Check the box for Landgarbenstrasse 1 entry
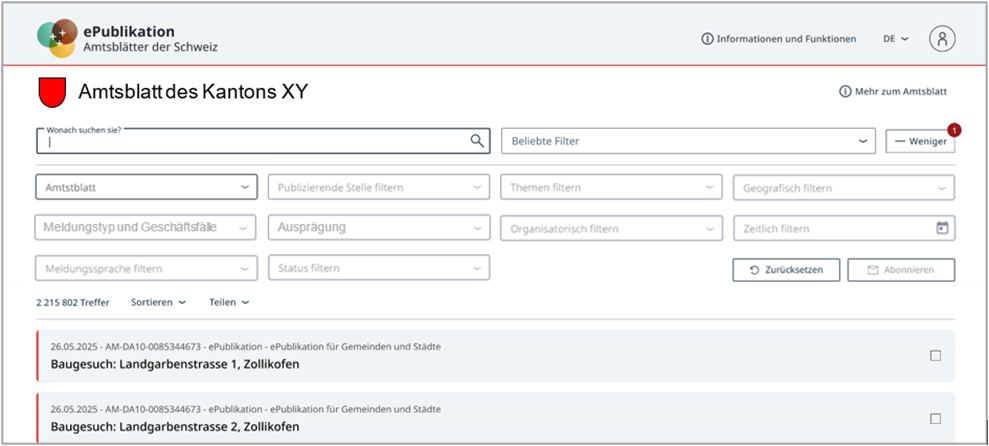 [936, 355]
